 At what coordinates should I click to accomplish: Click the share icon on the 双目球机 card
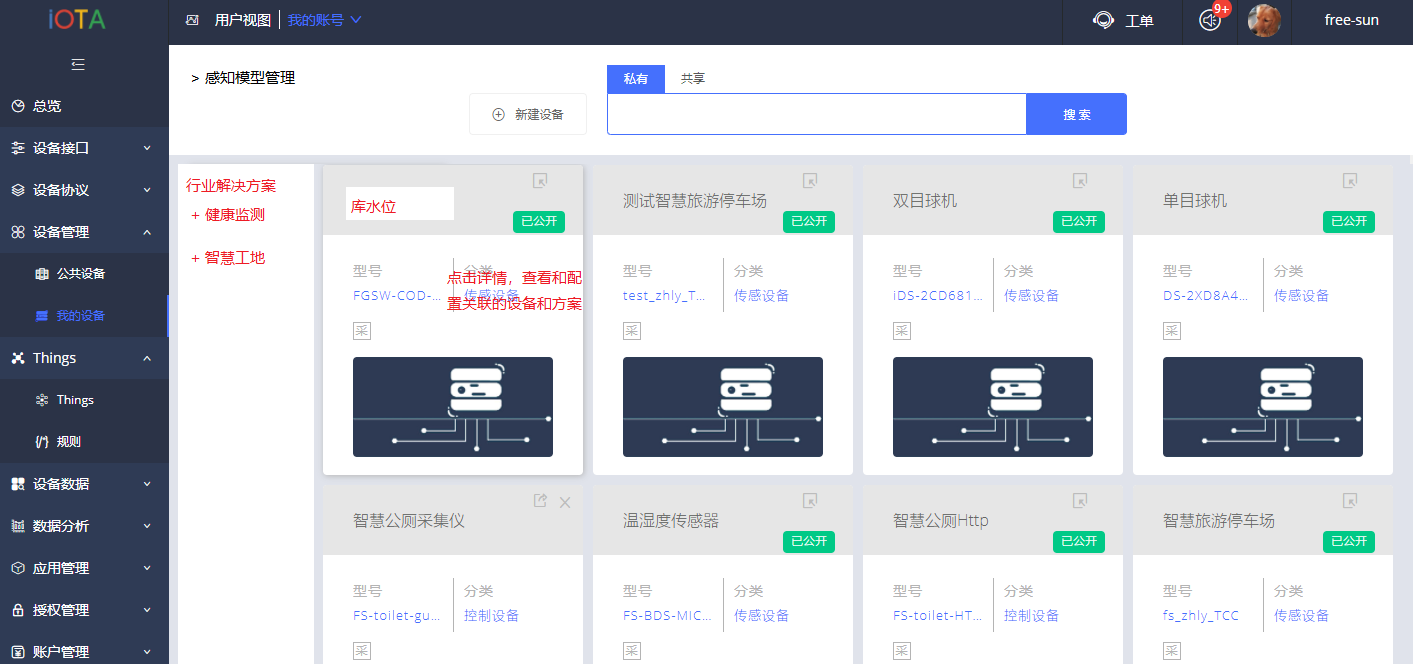click(1080, 181)
